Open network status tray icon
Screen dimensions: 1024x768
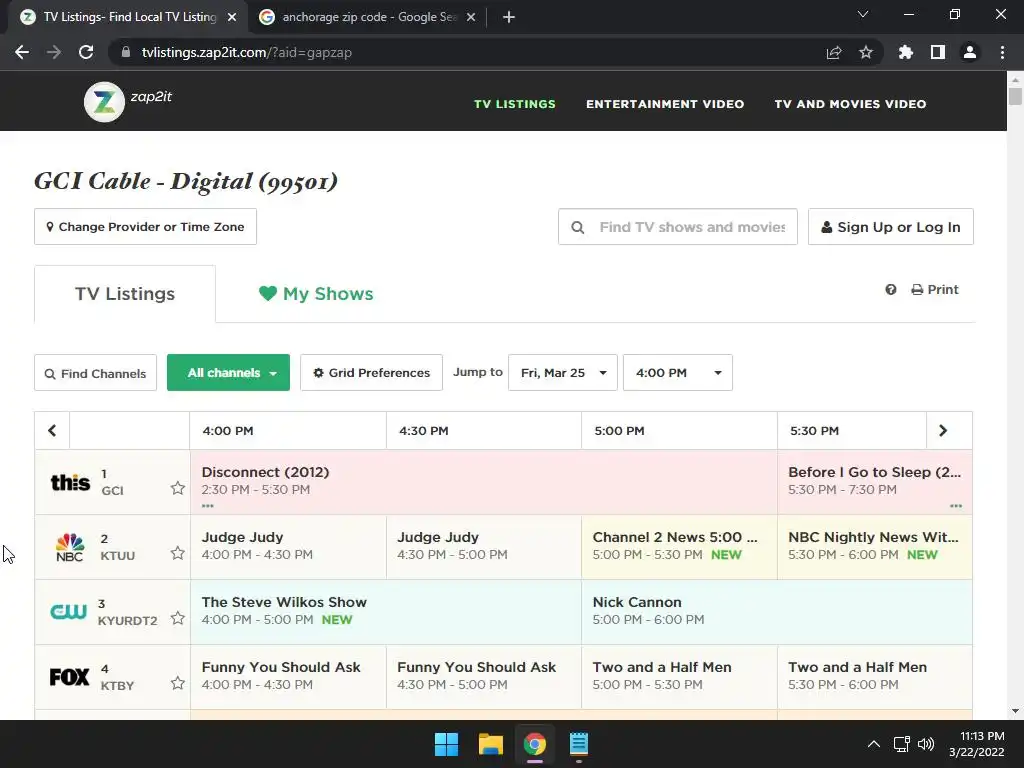(902, 744)
